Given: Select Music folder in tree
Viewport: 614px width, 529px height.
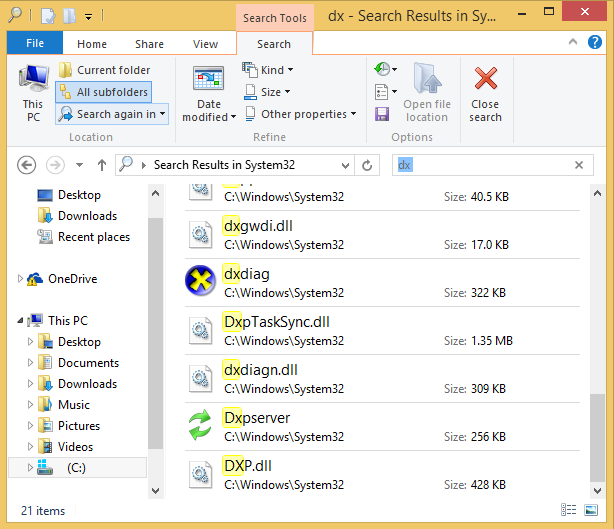Looking at the screenshot, I should 65,404.
